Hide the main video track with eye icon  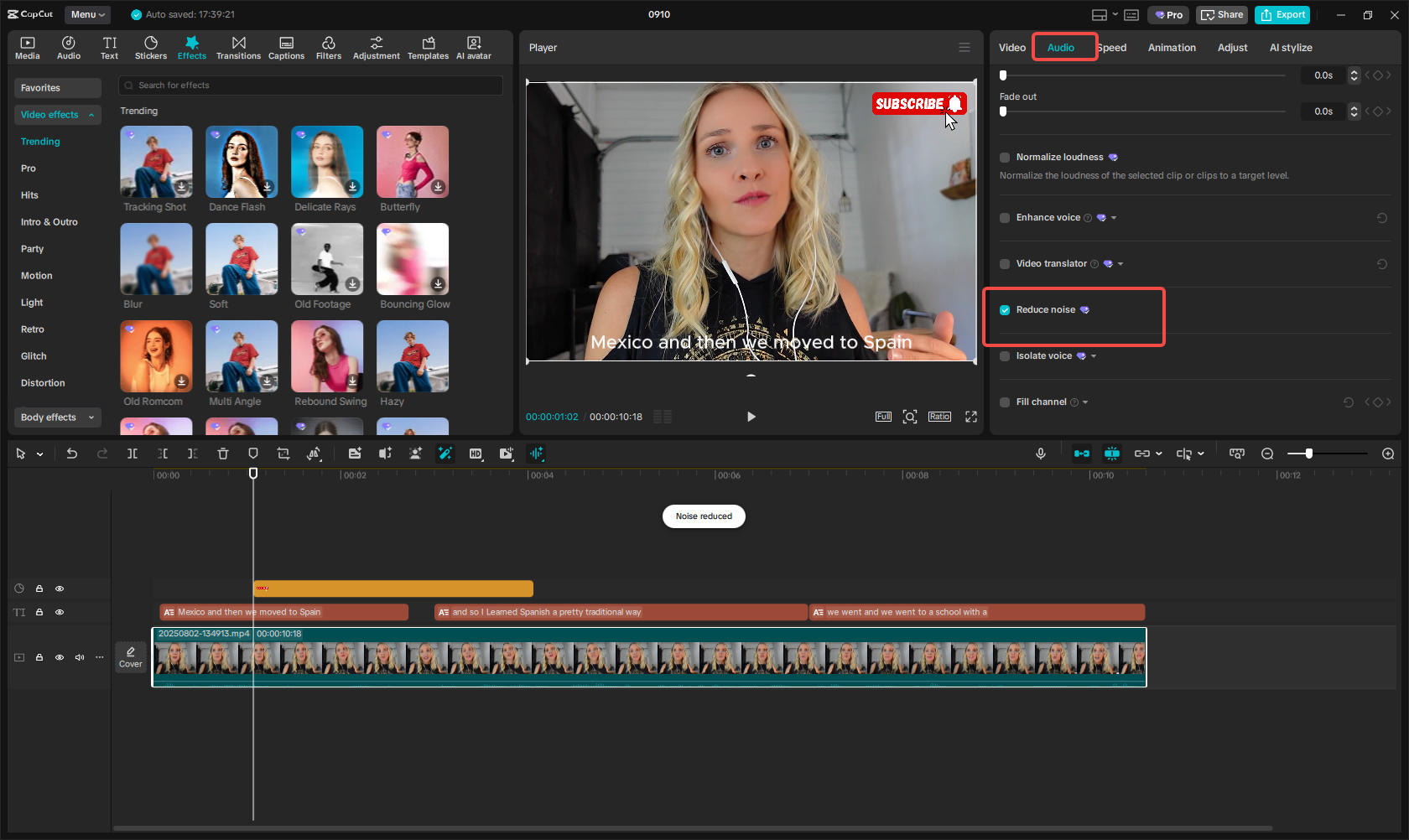(x=60, y=657)
